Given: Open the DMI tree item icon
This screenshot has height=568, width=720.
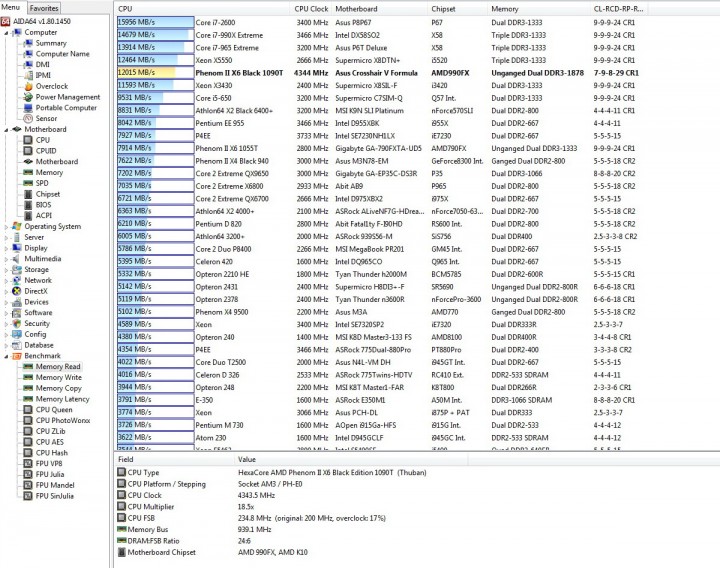Looking at the screenshot, I should (x=28, y=65).
